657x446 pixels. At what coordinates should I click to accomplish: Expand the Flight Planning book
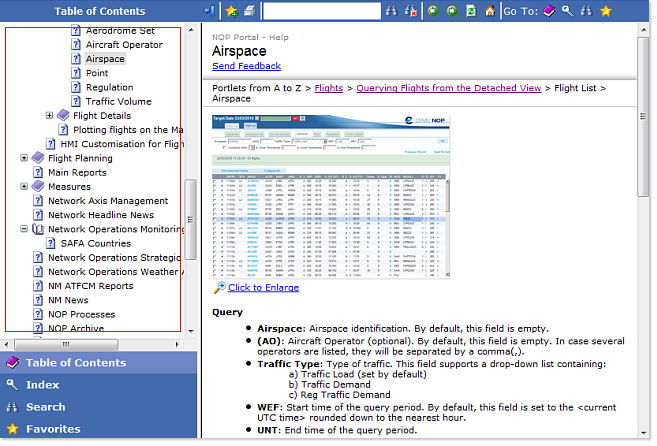click(x=25, y=158)
